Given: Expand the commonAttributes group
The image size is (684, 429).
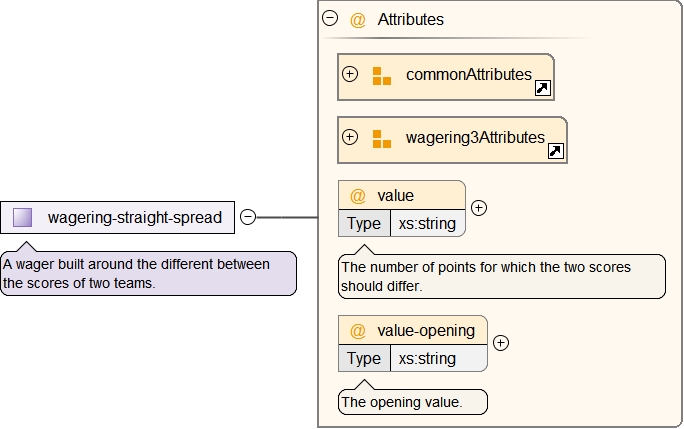Looking at the screenshot, I should click(350, 74).
